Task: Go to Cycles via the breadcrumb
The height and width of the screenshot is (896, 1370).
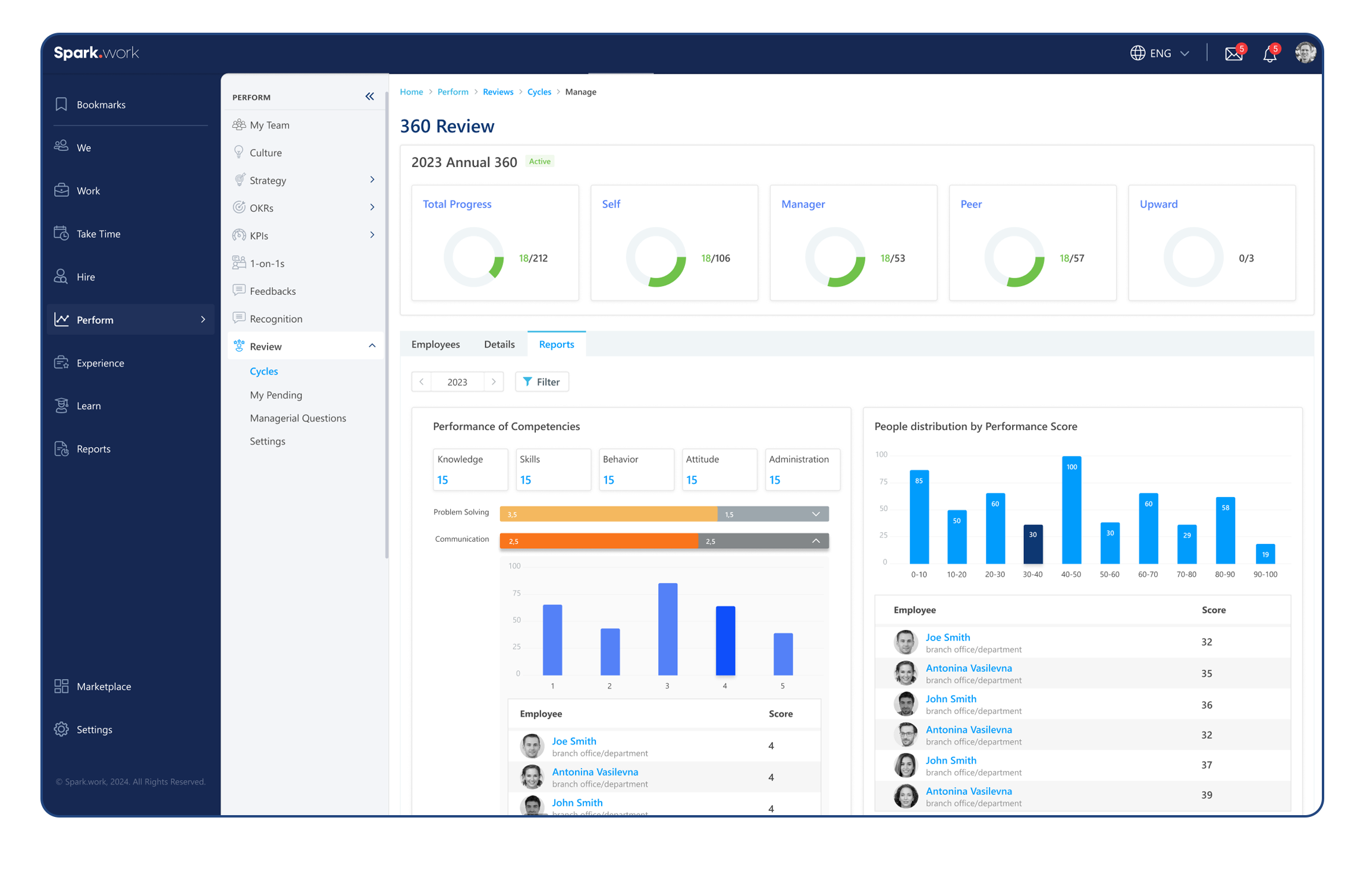Action: 539,92
